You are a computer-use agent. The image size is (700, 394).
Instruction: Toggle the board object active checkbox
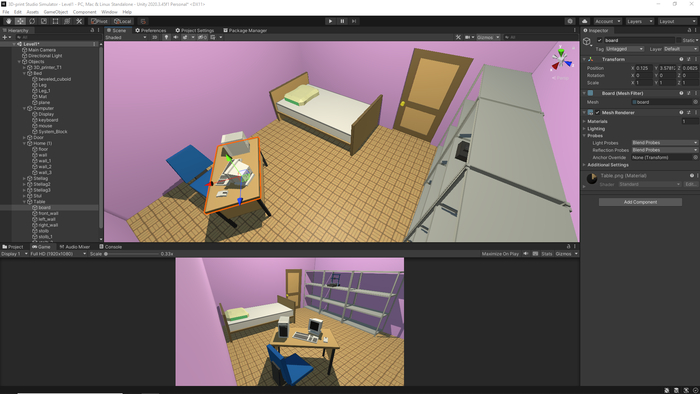pos(600,40)
